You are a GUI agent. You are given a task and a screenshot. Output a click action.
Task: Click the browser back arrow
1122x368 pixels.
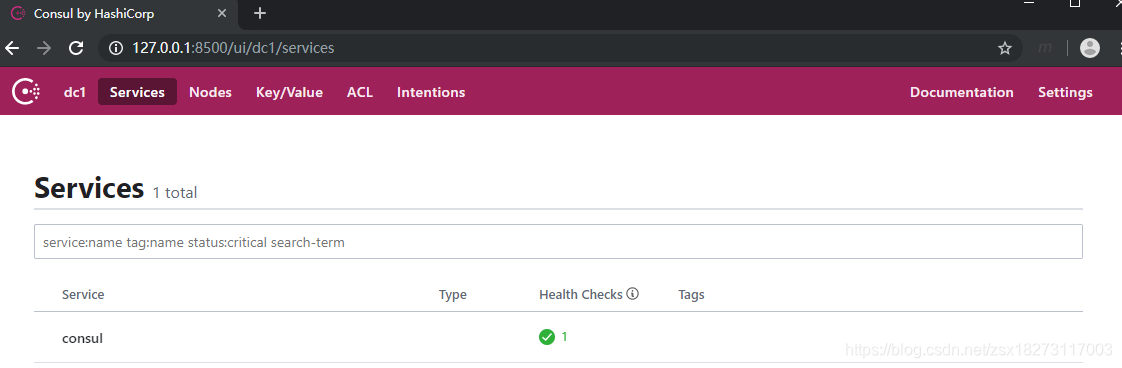pos(12,48)
